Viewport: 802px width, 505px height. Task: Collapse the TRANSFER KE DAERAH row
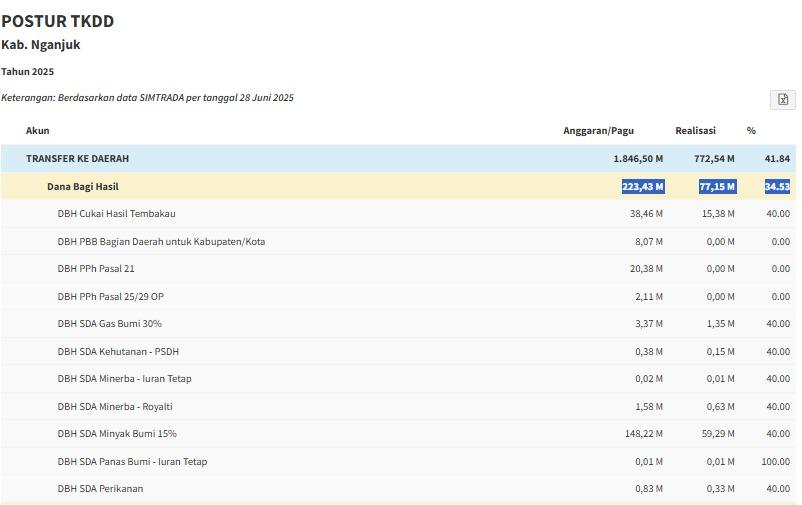pos(78,159)
